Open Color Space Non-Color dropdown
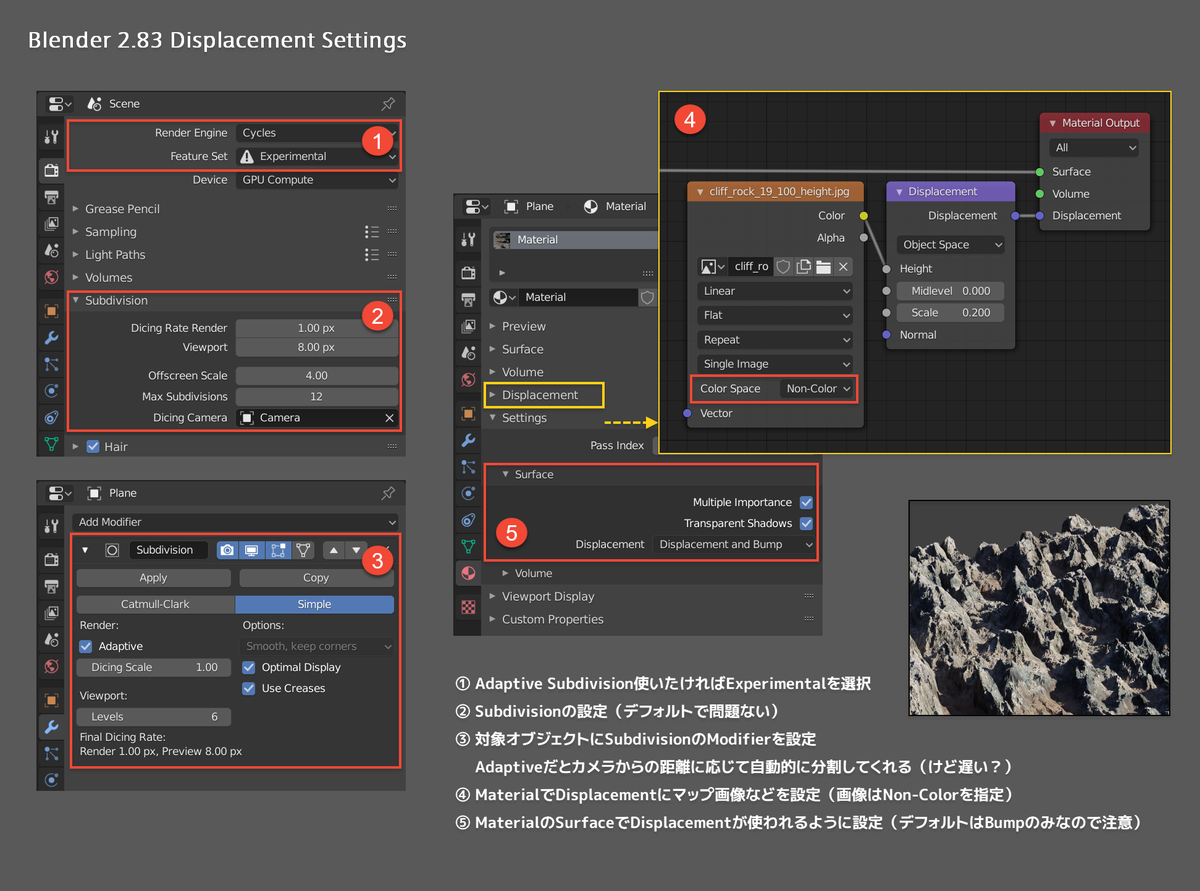The height and width of the screenshot is (891, 1200). coord(818,388)
